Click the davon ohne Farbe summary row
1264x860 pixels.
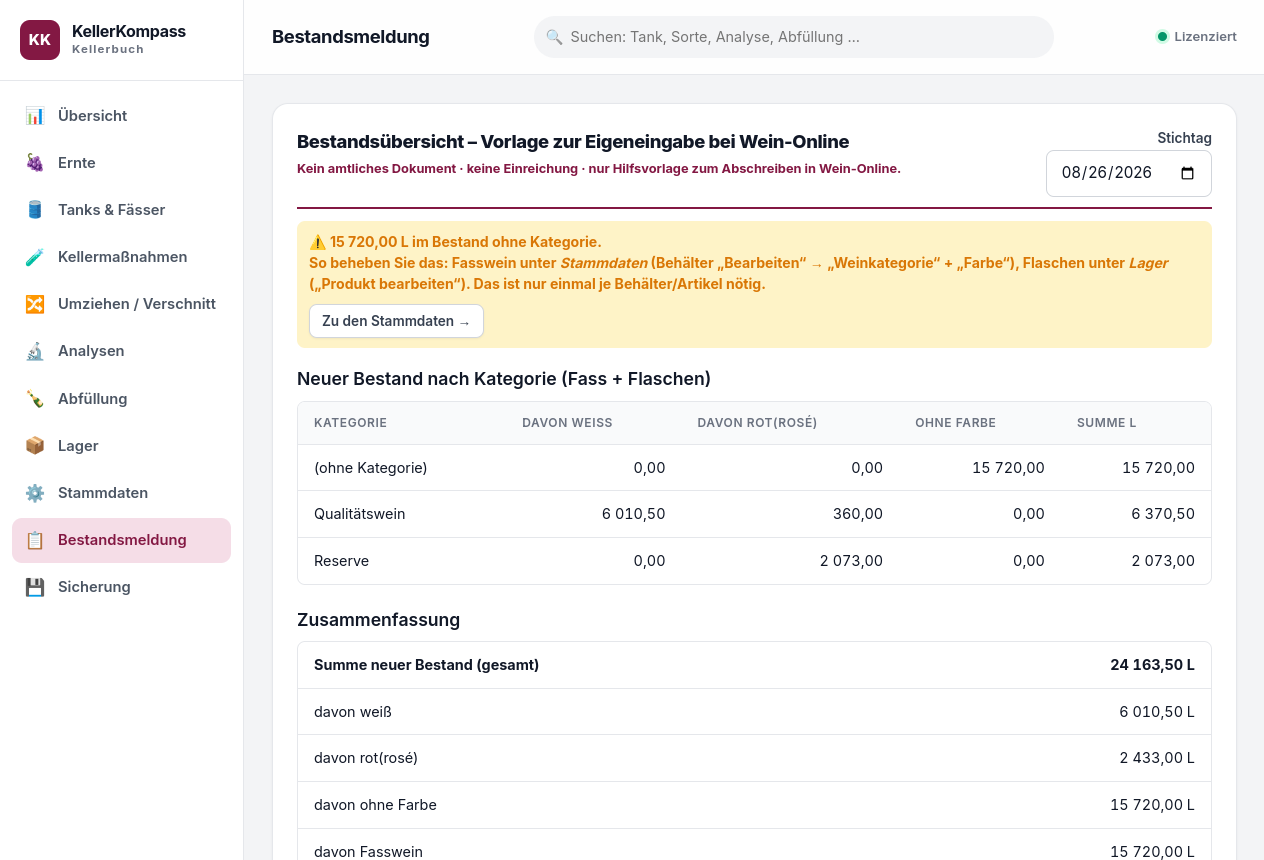coord(754,805)
